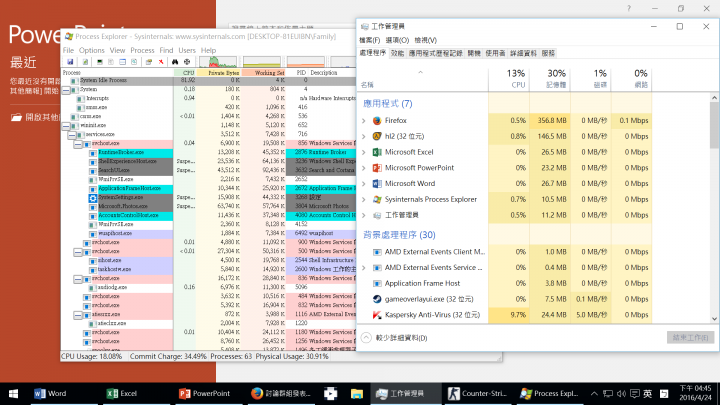Click the Microsoft Word icon in Task Manager
Screen dimensions: 720x405
coord(377,184)
